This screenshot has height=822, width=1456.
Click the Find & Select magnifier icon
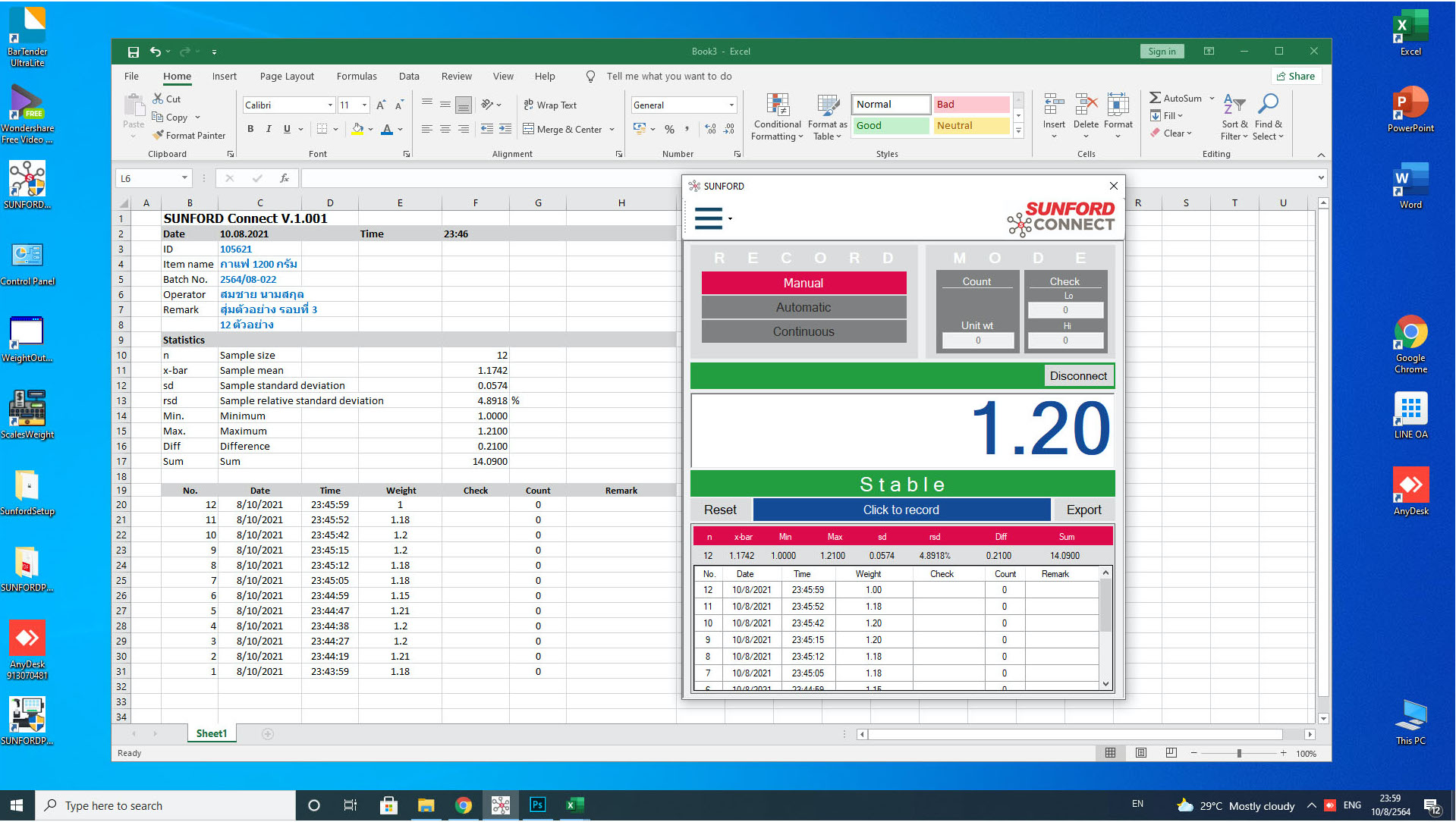coord(1268,104)
